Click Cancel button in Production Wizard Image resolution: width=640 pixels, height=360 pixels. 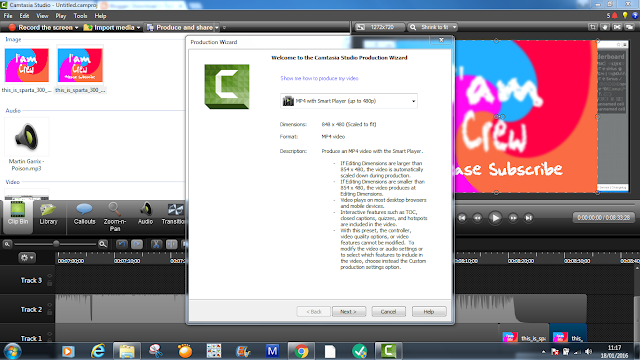388,311
